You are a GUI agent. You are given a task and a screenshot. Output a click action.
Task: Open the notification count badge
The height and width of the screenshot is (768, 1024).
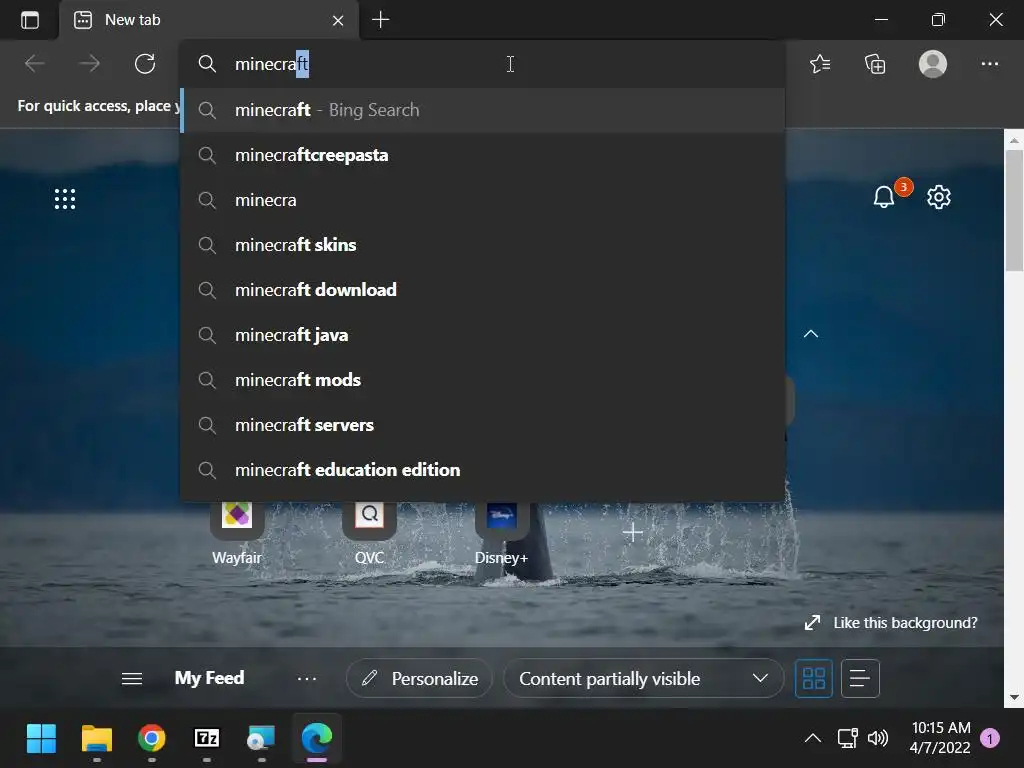point(990,739)
